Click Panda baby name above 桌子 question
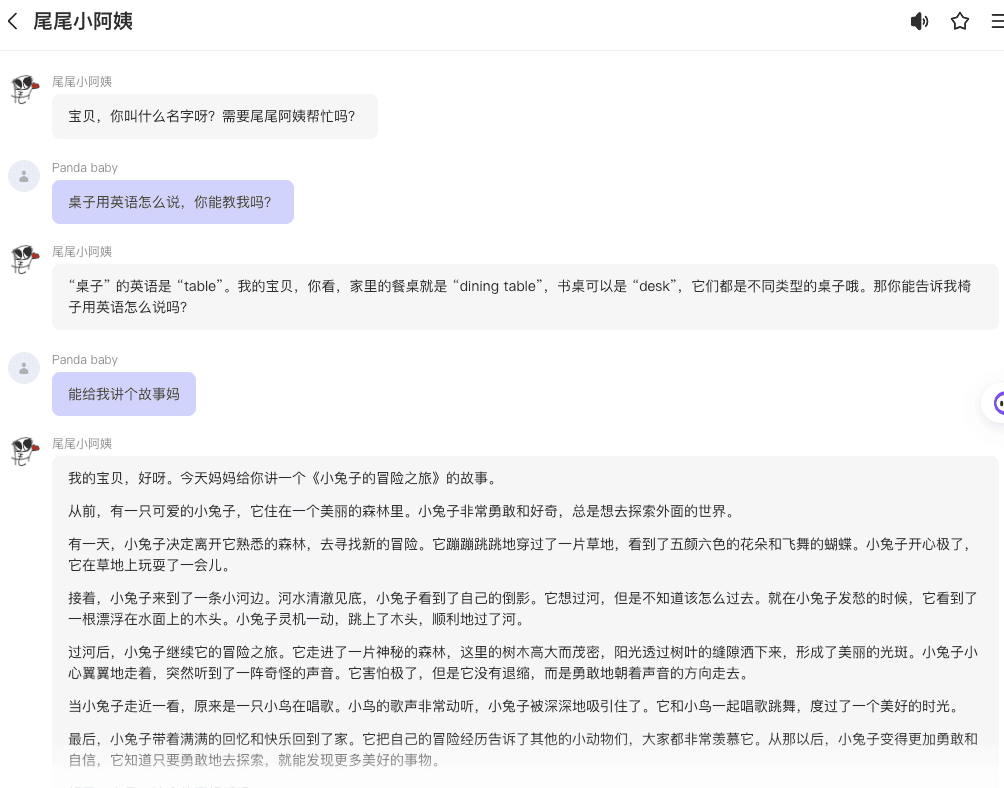Screen dimensions: 1004x788 point(85,168)
